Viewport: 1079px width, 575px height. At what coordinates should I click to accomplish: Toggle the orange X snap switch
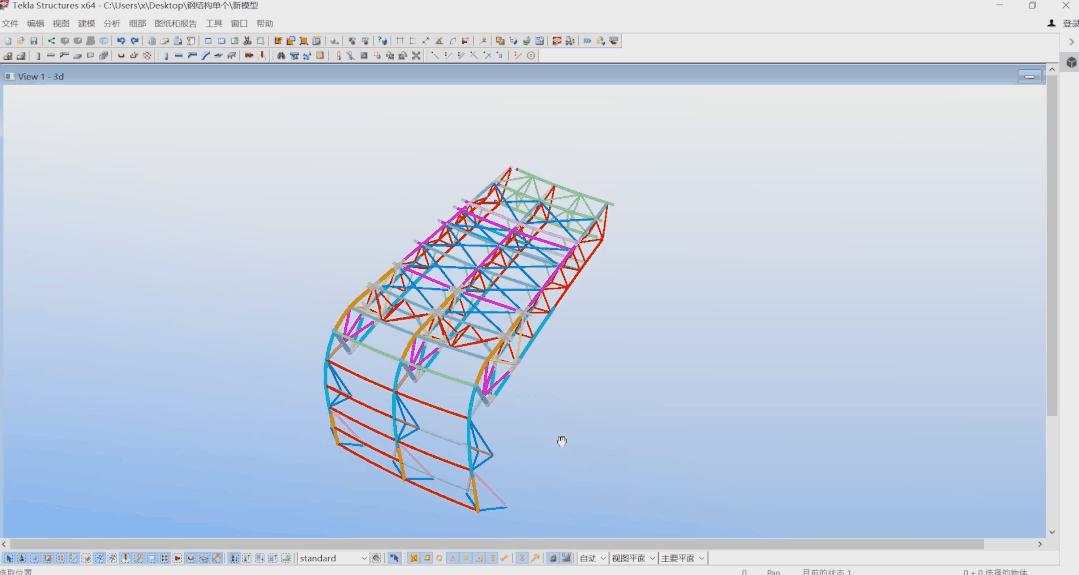coord(413,558)
